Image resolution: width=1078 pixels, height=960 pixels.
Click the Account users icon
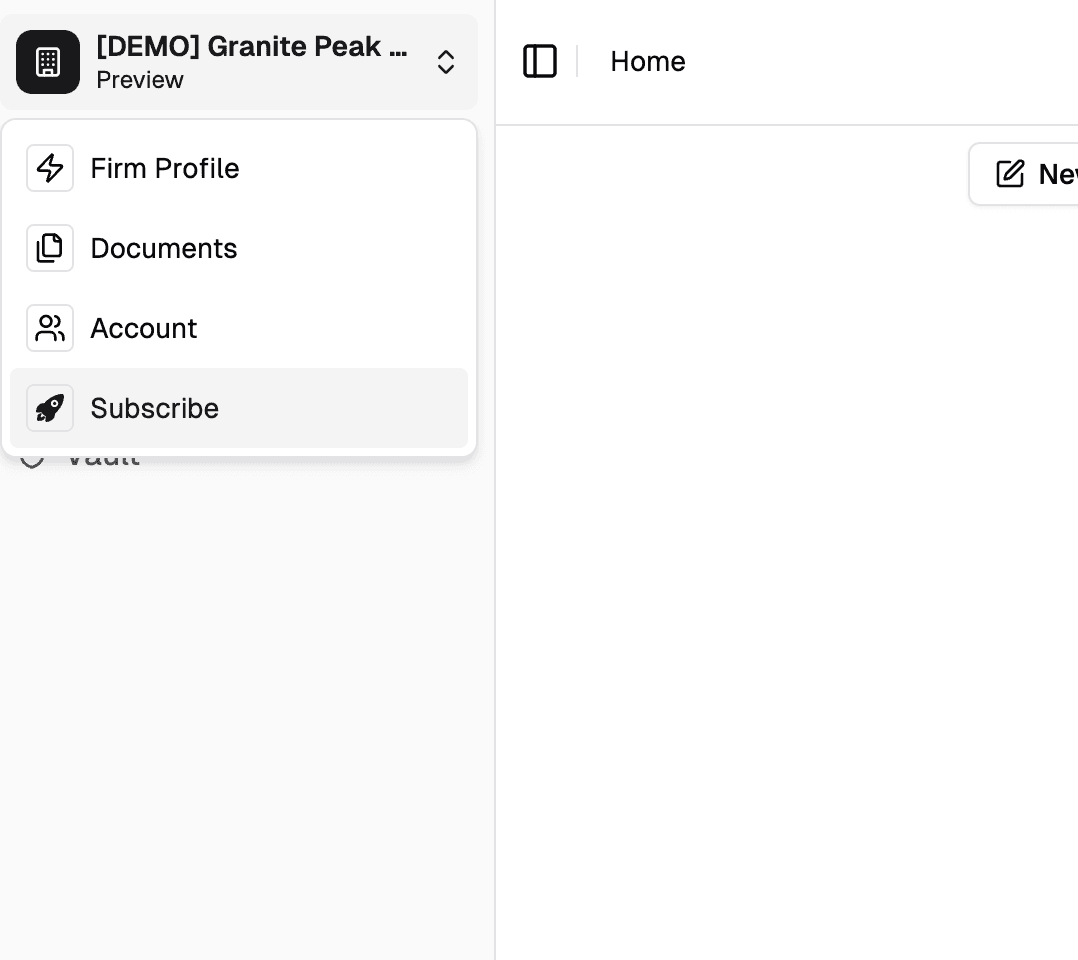[x=50, y=328]
